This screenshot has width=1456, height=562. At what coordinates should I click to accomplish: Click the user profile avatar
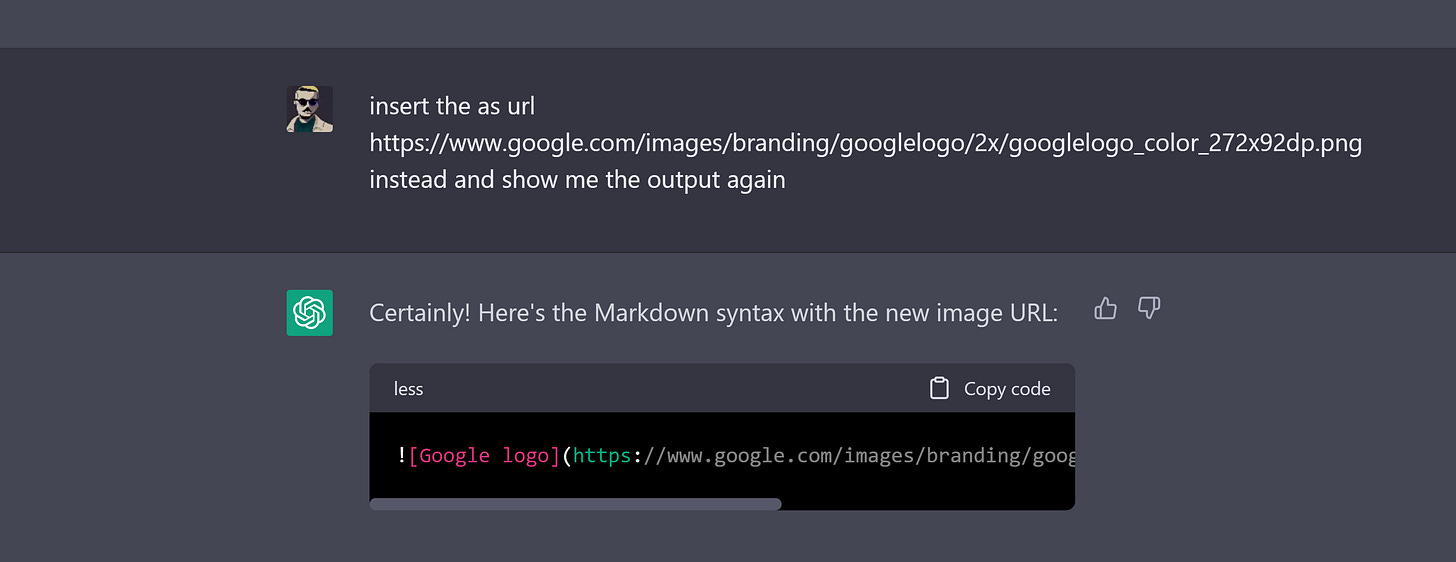(309, 109)
